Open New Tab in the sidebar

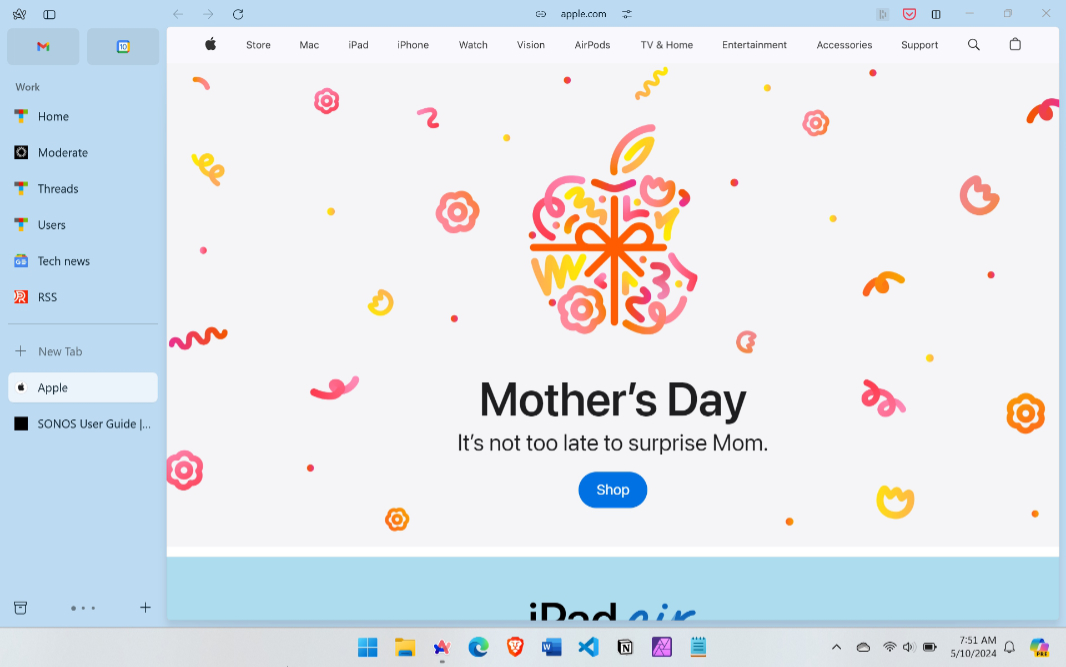(x=60, y=352)
